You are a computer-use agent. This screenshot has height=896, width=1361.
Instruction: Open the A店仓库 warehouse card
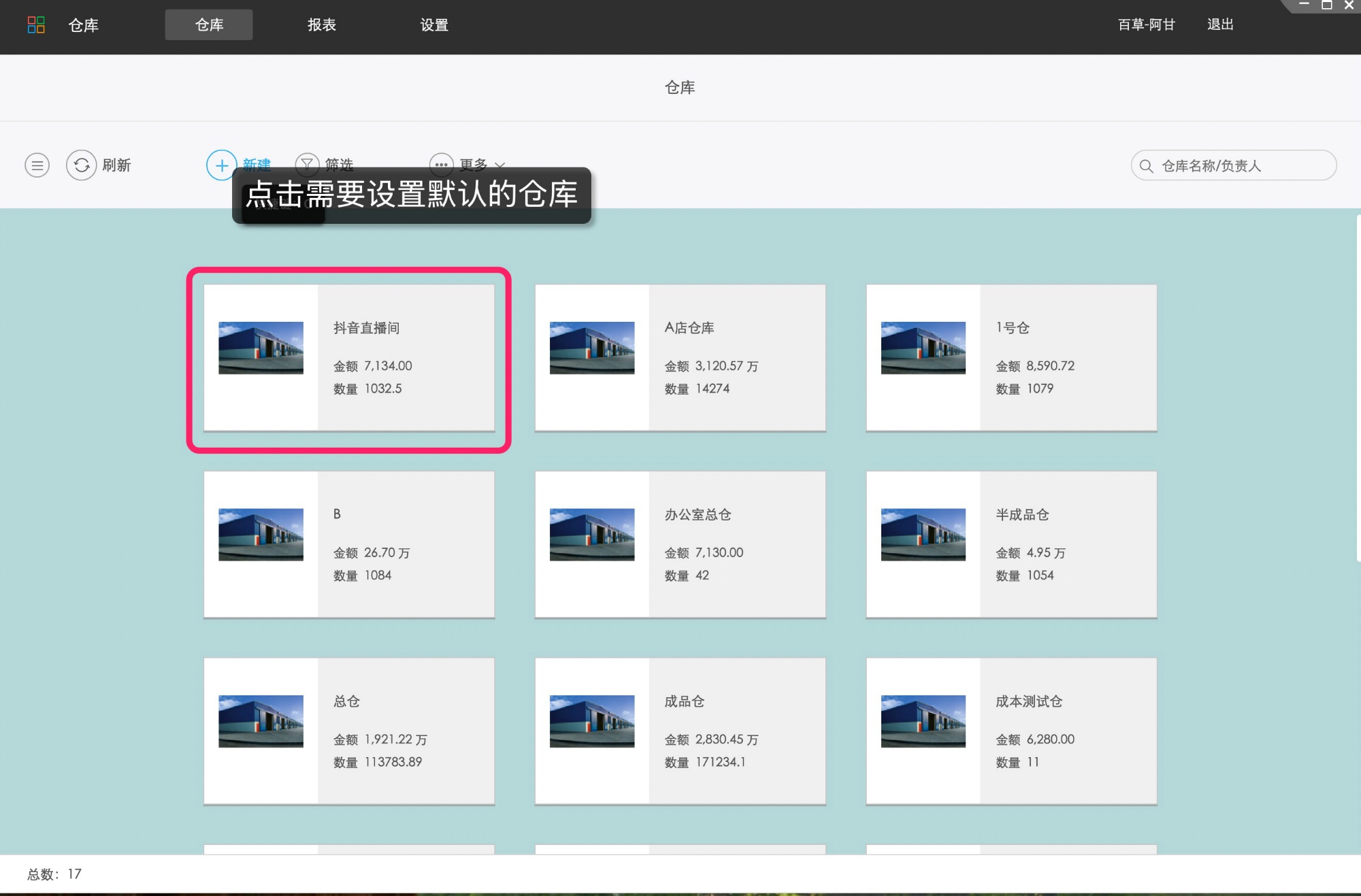[x=680, y=358]
